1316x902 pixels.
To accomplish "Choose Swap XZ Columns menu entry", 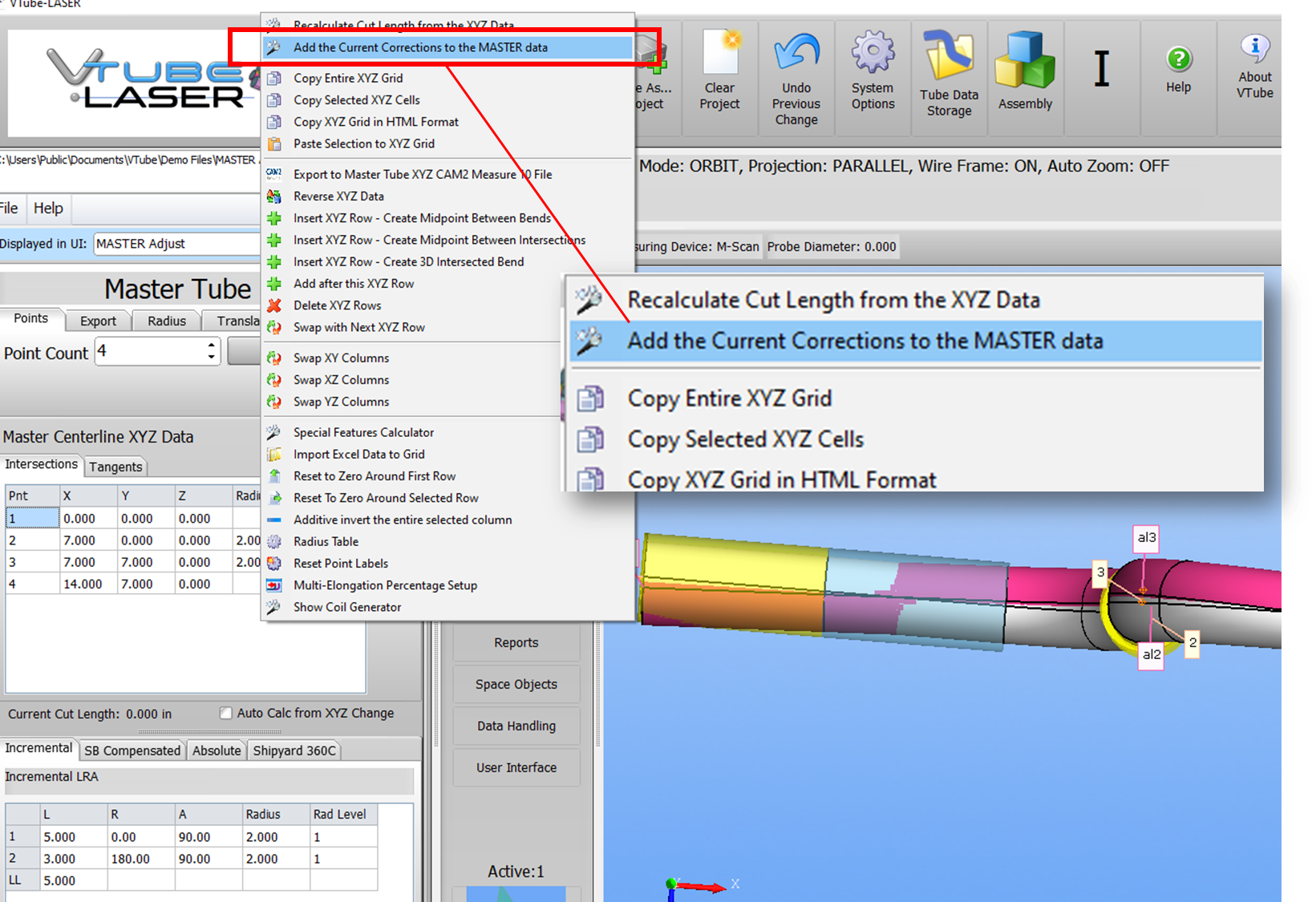I will click(x=341, y=379).
